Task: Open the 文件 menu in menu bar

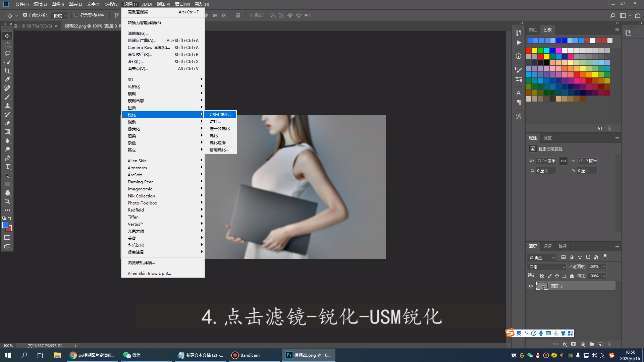Action: tap(21, 4)
